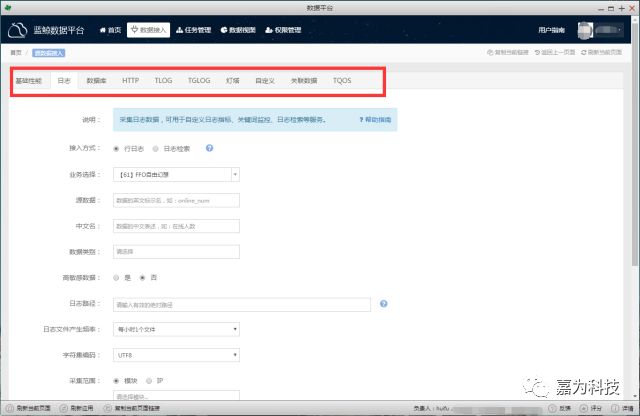
Task: Click the BlueKing cloud logo
Action: click(x=18, y=31)
